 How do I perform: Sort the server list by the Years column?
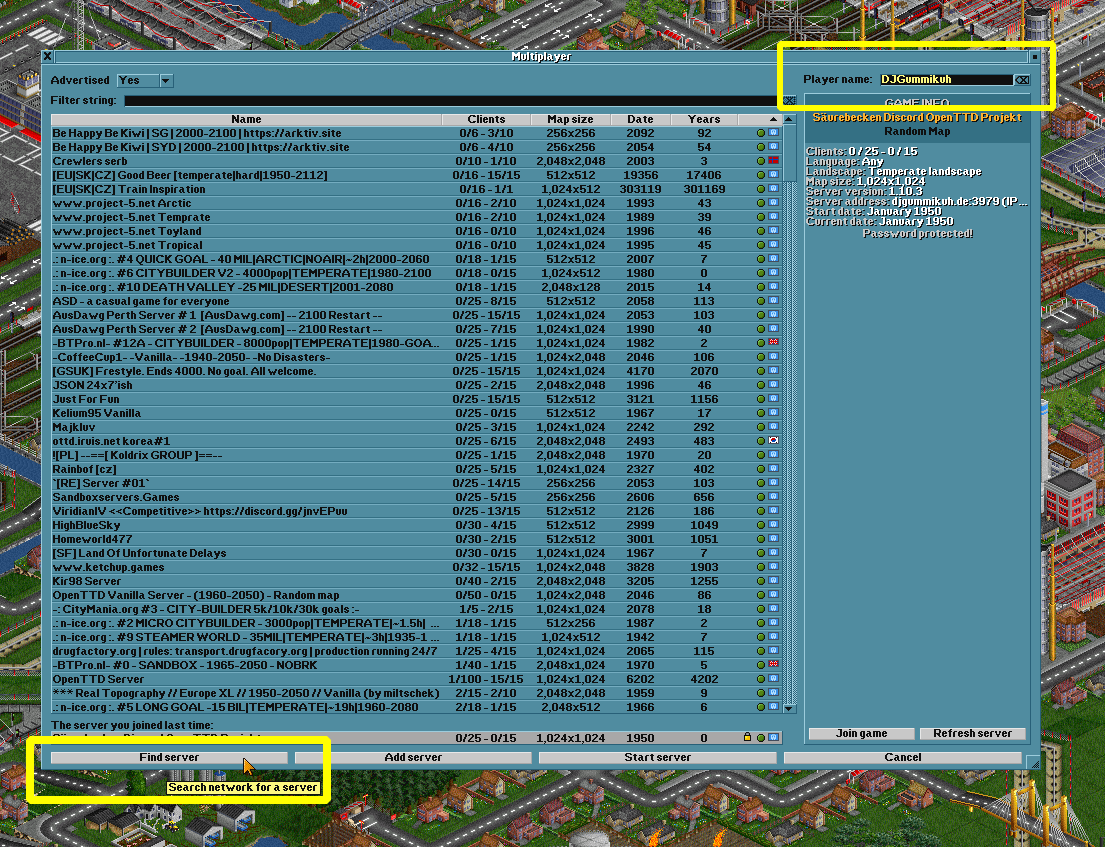click(703, 120)
